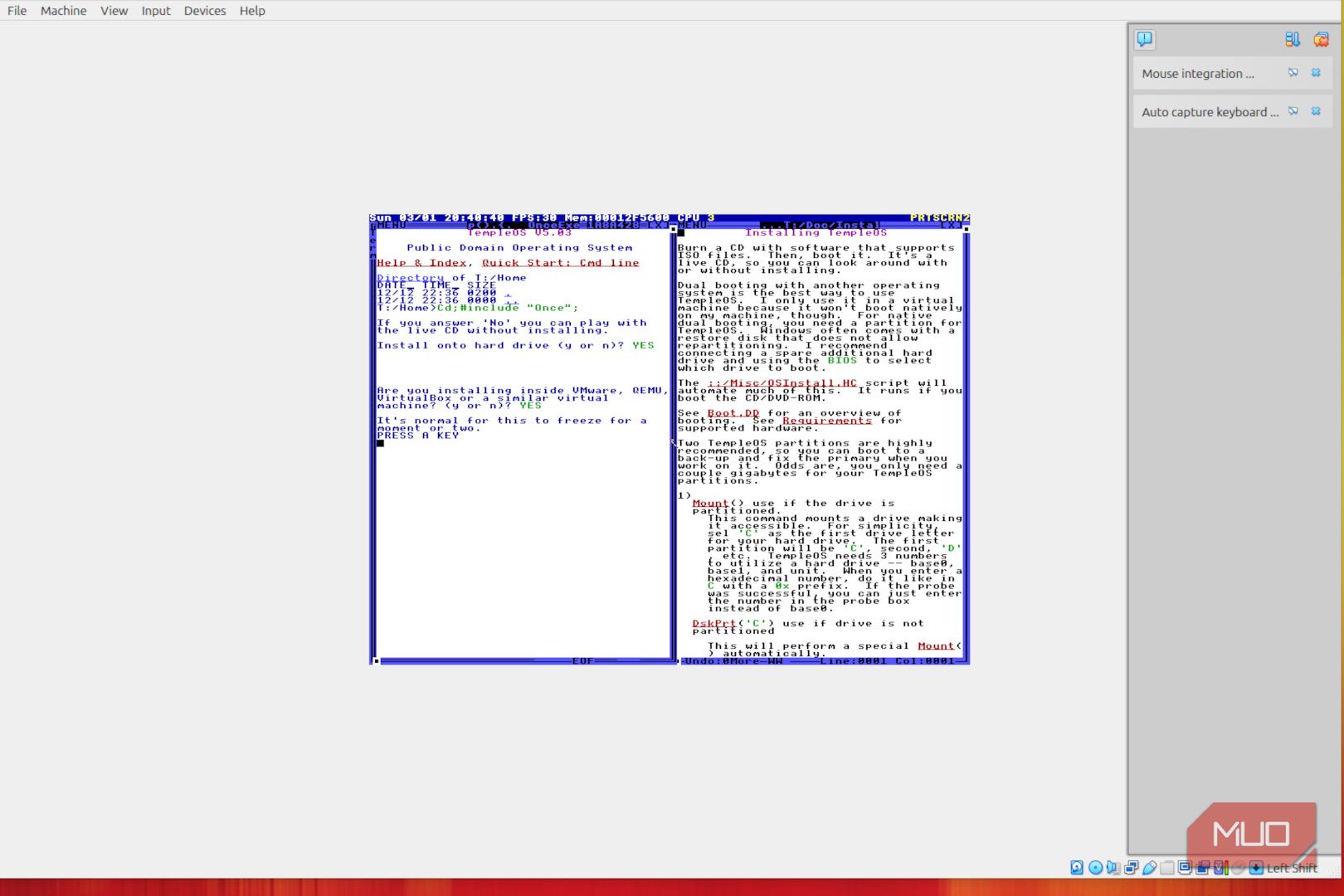Click the audio status icon
The width and height of the screenshot is (1344, 896).
(x=1113, y=868)
